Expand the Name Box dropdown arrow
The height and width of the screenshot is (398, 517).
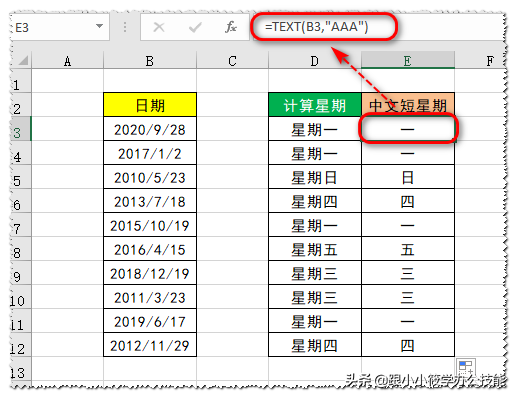(99, 26)
